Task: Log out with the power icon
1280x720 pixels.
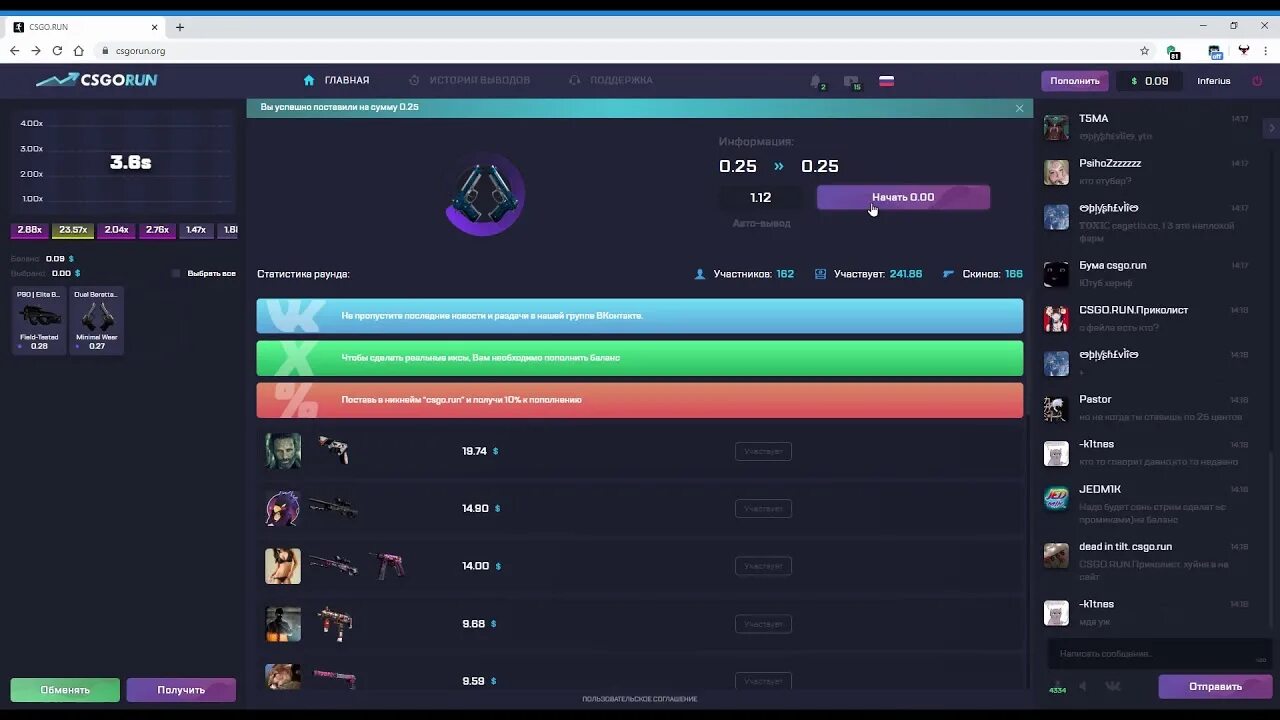Action: (1255, 81)
